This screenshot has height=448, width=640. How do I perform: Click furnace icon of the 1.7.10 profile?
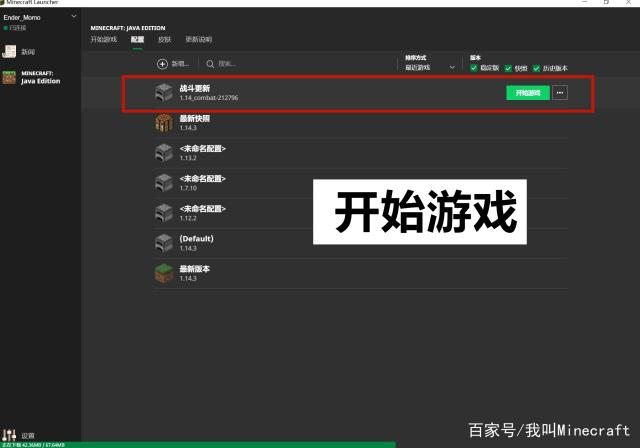[164, 183]
